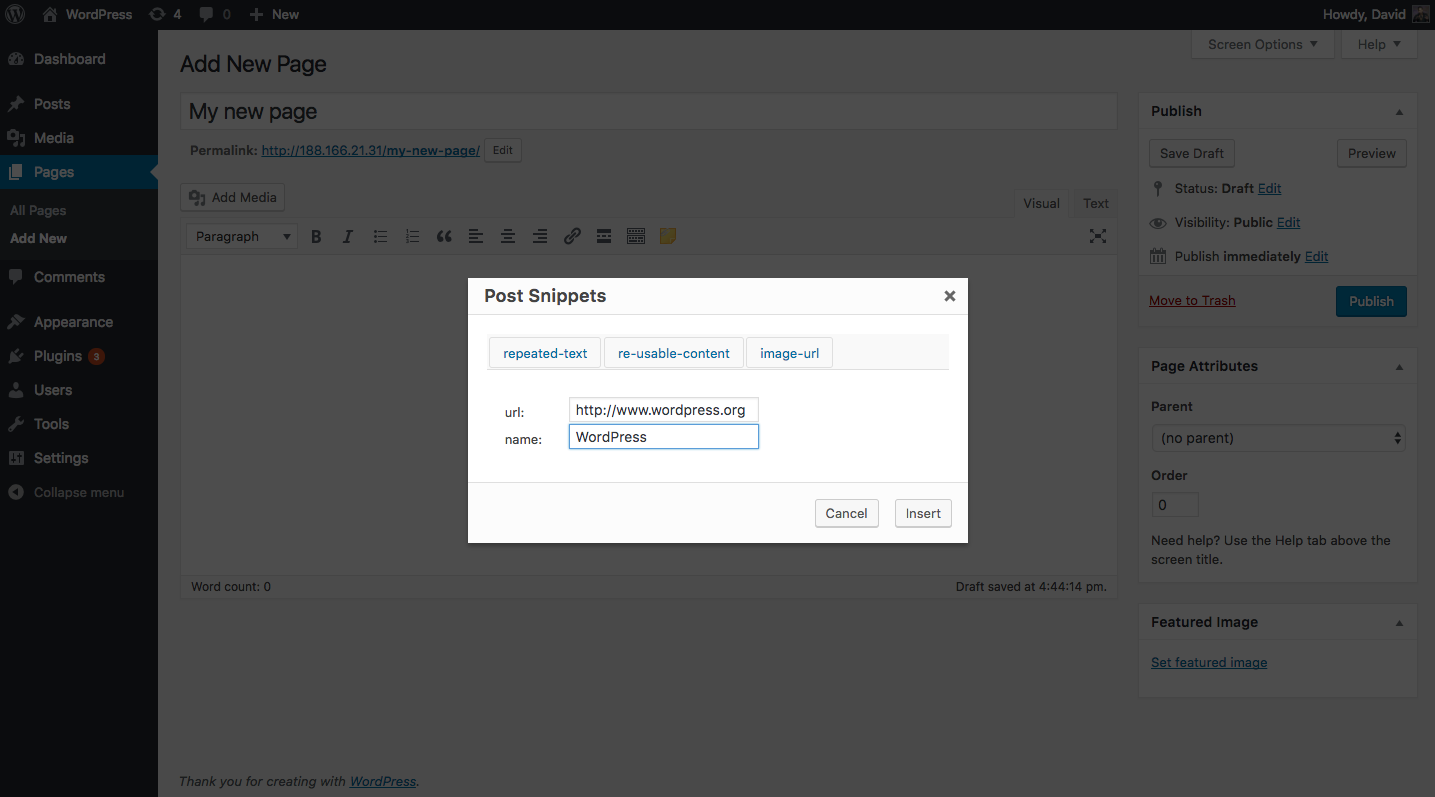Select the repeated-text snippet tab

click(545, 353)
